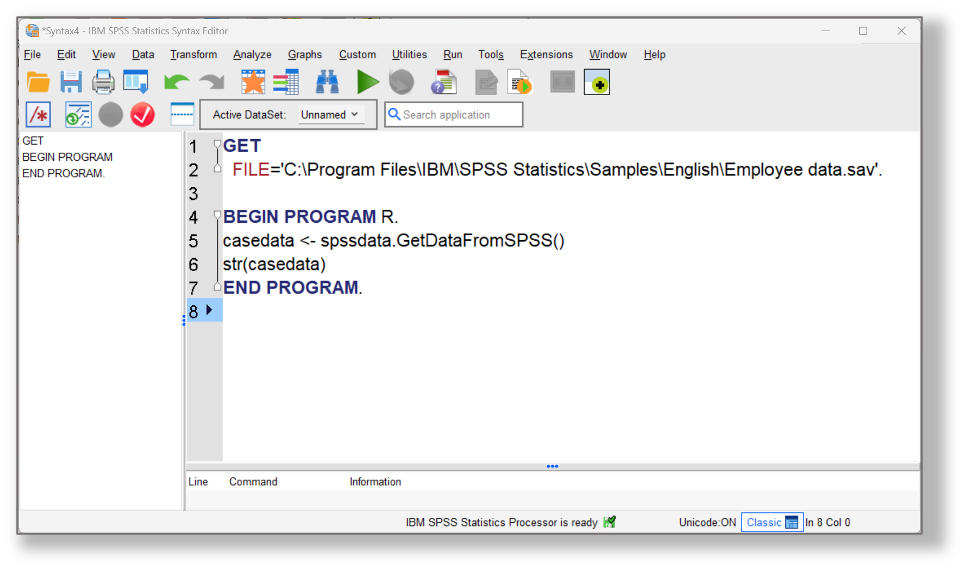Open the Extensions menu
Viewport: 966px width, 570px height.
(546, 54)
